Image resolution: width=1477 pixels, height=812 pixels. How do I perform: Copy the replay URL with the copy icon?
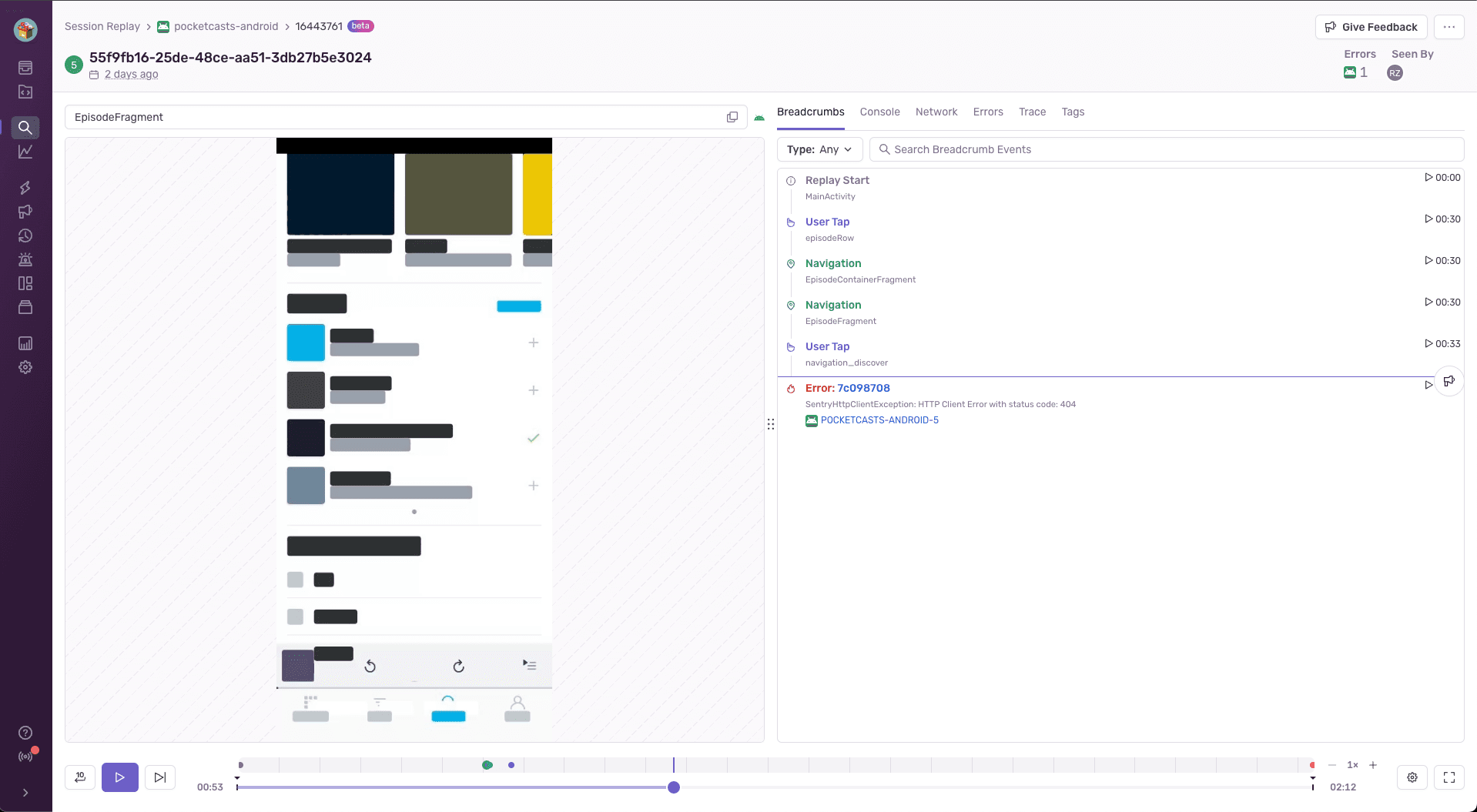pos(732,116)
